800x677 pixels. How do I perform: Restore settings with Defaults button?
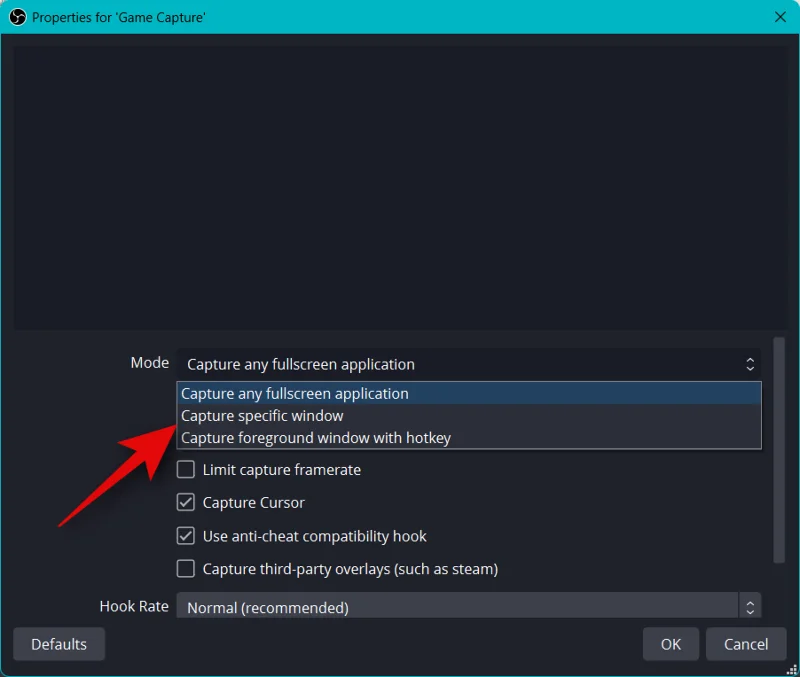pyautogui.click(x=59, y=644)
